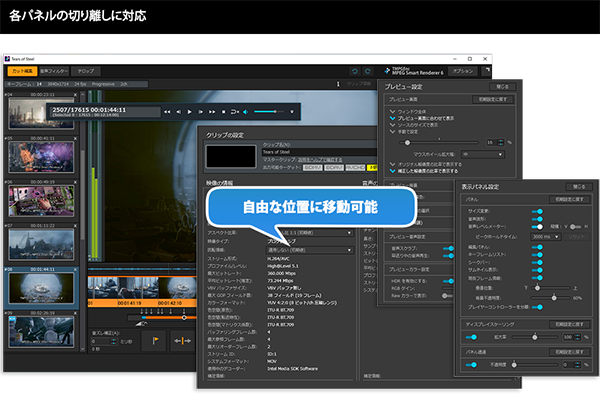Toggle the ディスプレイスケーリング enable switch
The image size is (600, 400).
point(471,337)
